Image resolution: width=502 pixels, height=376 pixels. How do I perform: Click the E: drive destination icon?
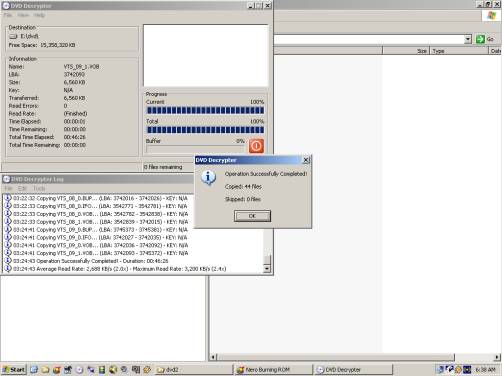(x=13, y=36)
